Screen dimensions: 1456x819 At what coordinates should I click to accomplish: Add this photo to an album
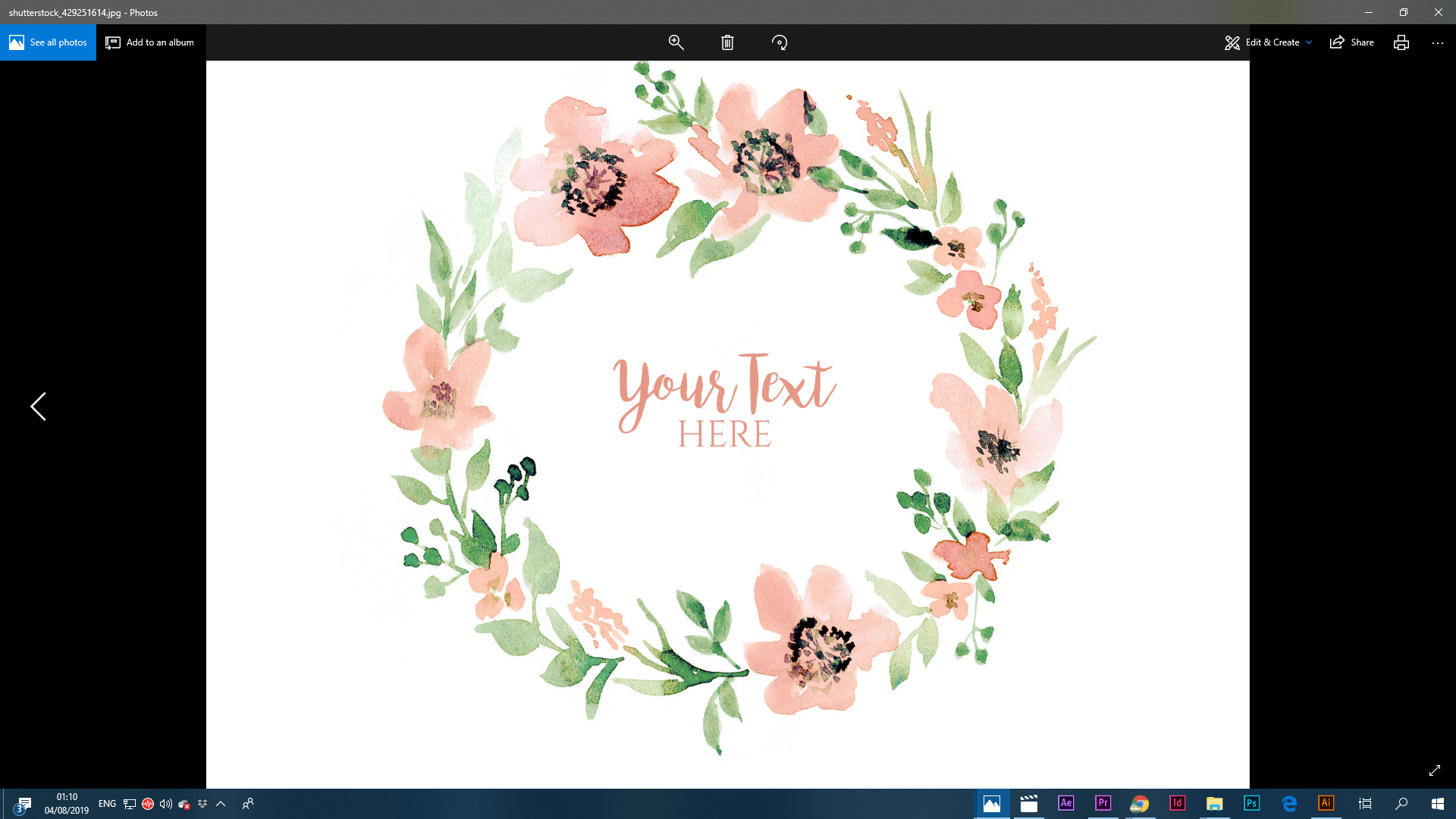pyautogui.click(x=149, y=42)
